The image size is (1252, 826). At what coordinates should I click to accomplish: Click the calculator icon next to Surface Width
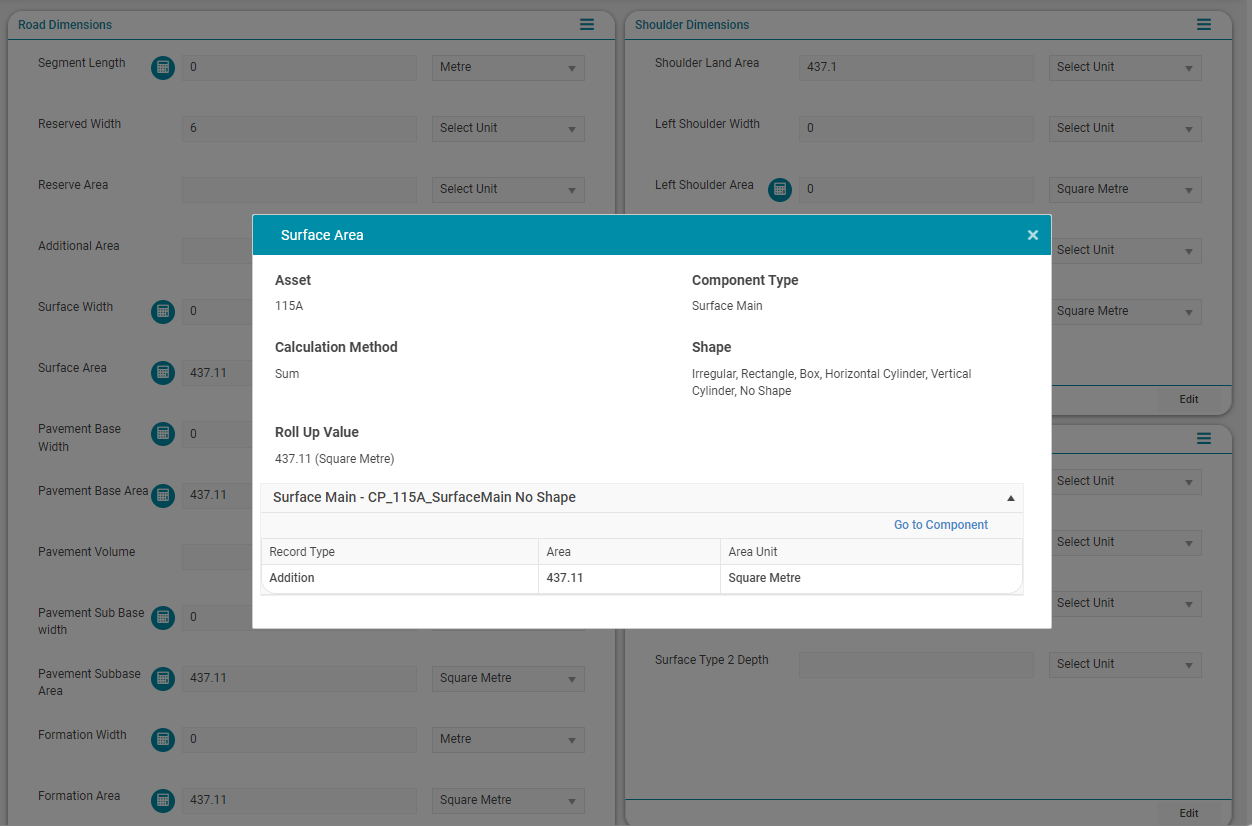[163, 311]
